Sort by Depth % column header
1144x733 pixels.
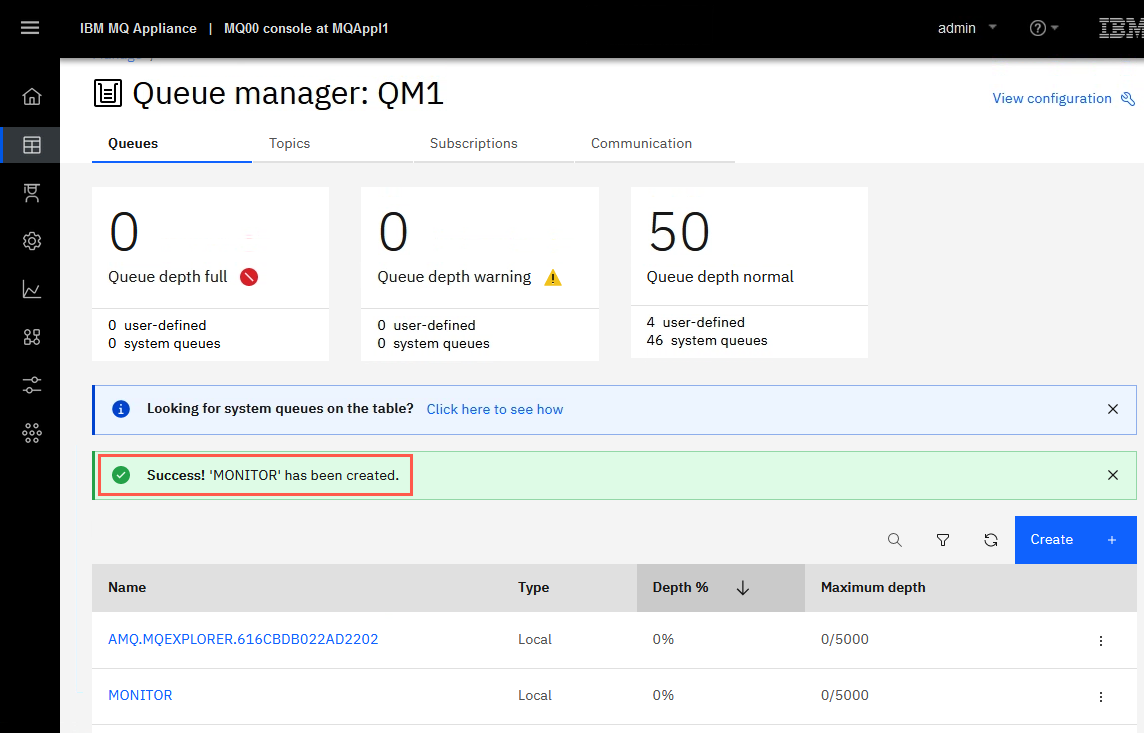point(680,588)
